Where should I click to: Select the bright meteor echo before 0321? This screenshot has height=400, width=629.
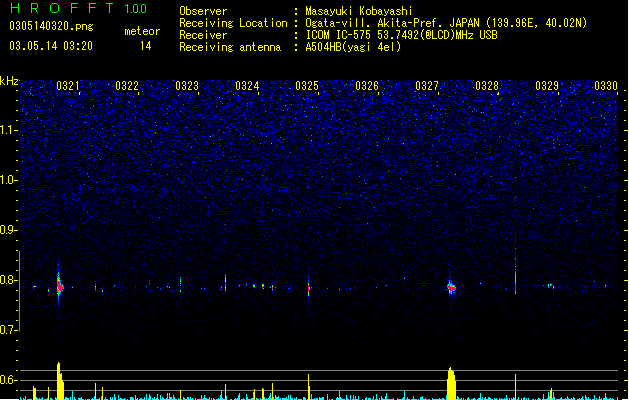(x=59, y=286)
